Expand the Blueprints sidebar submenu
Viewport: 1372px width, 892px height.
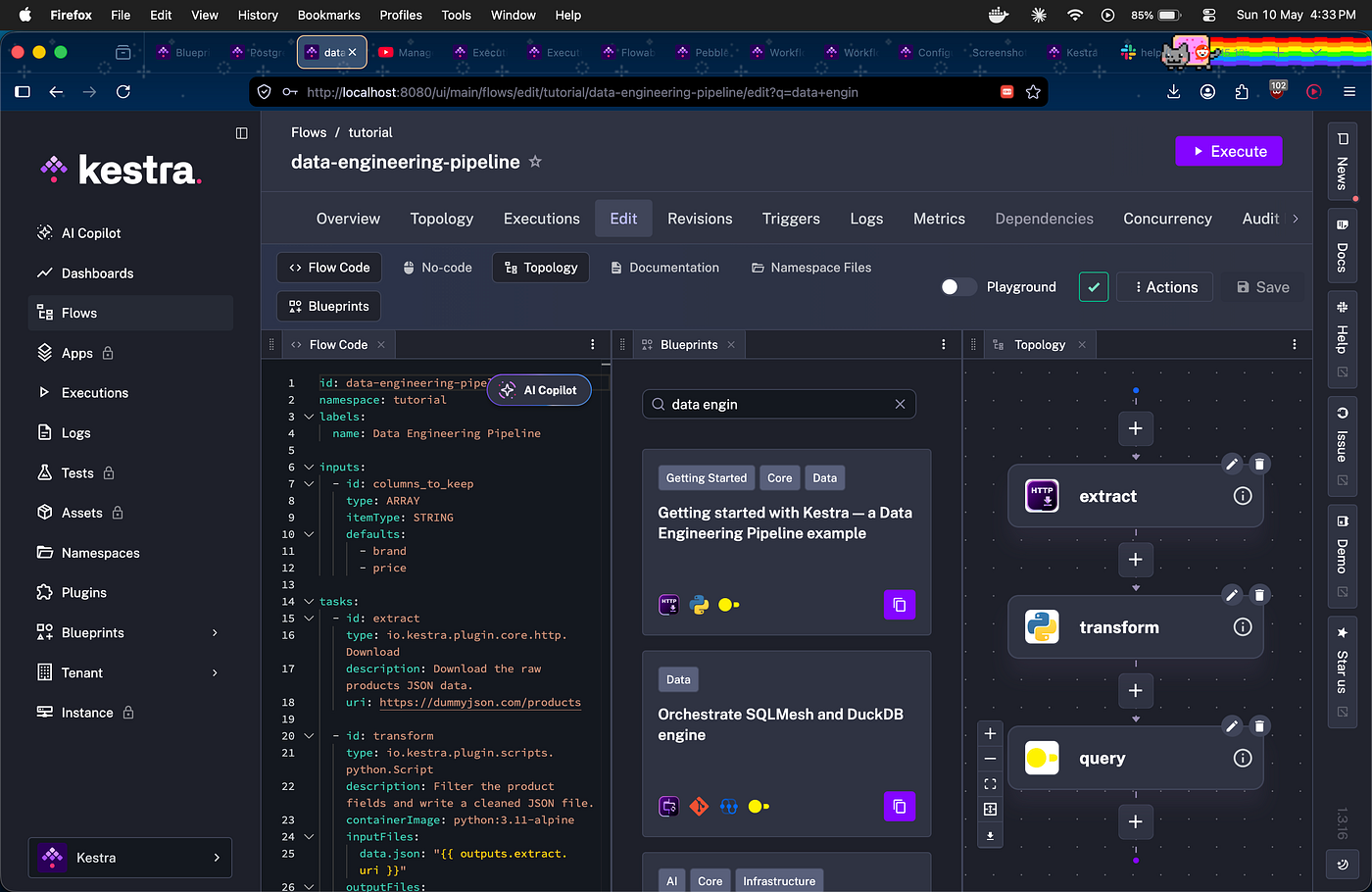pyautogui.click(x=215, y=633)
